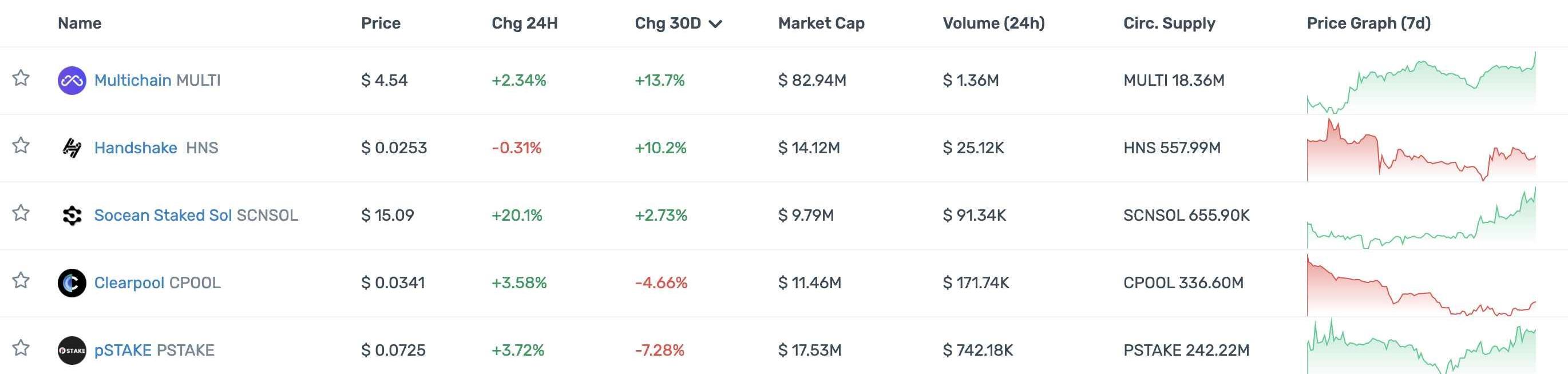
Task: Click the Chg 30D sort arrow
Action: point(716,23)
